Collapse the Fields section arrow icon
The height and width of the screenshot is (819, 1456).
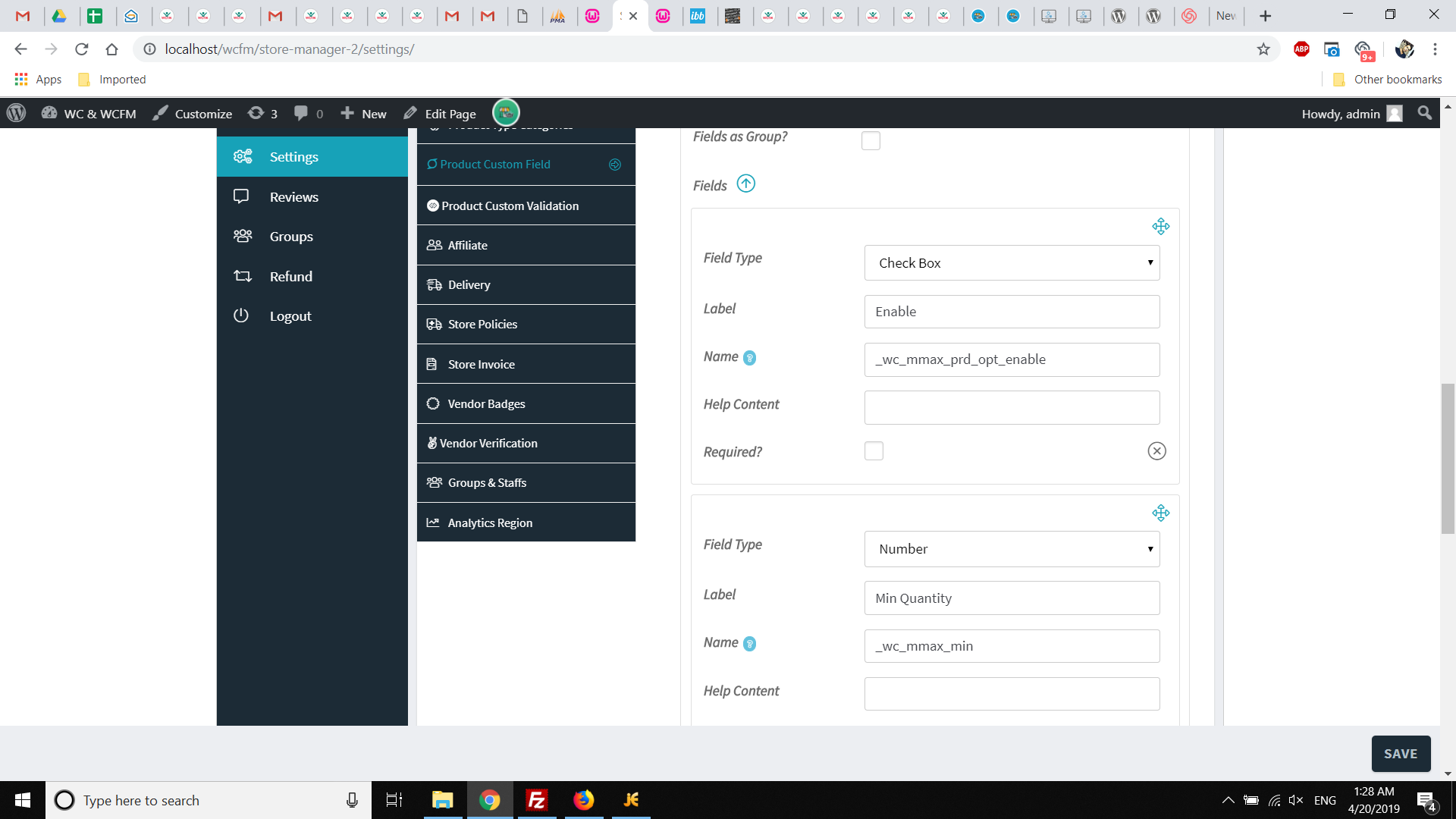tap(746, 184)
